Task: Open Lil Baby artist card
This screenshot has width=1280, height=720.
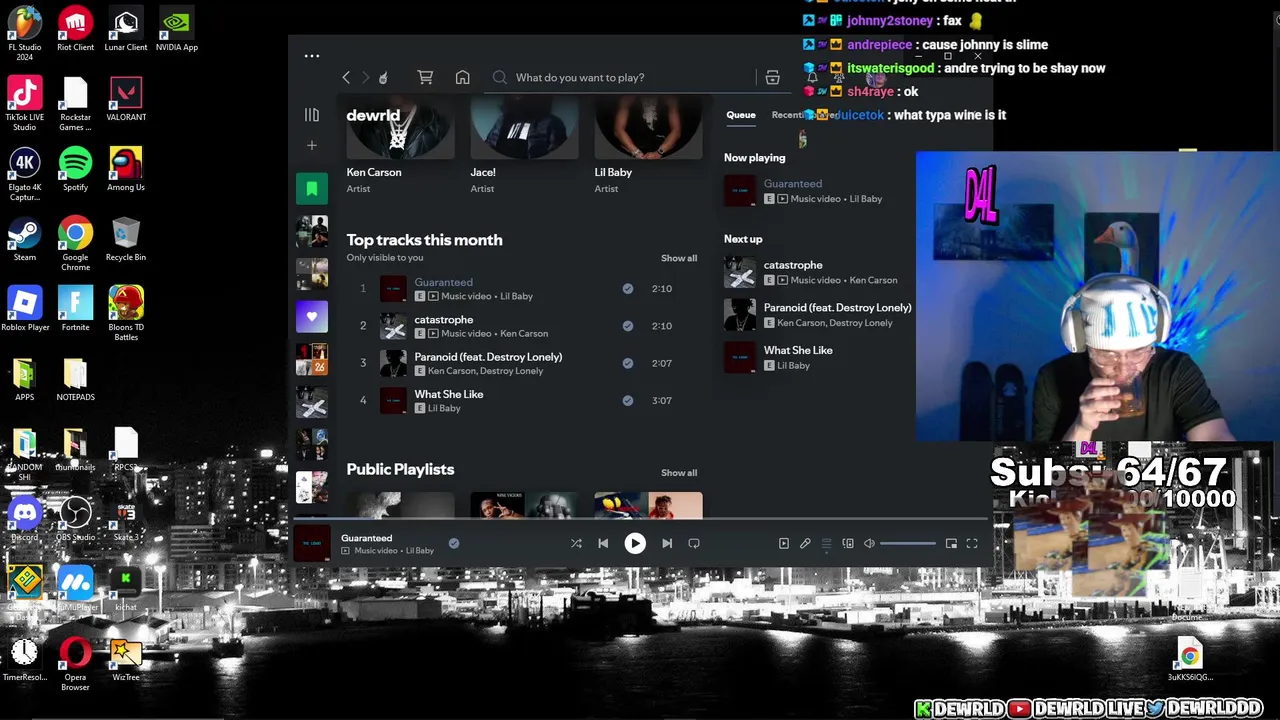Action: pyautogui.click(x=648, y=147)
